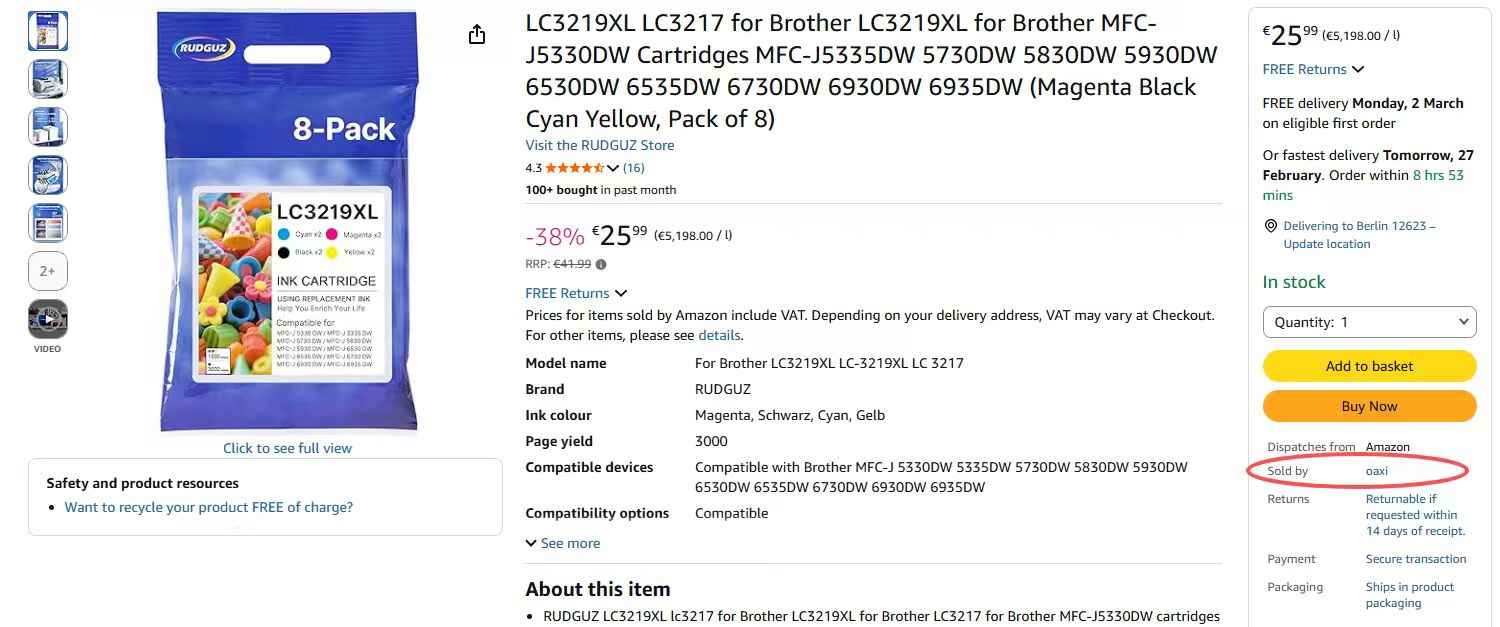Open rating breakdown chevron
Image resolution: width=1500 pixels, height=627 pixels.
(613, 168)
